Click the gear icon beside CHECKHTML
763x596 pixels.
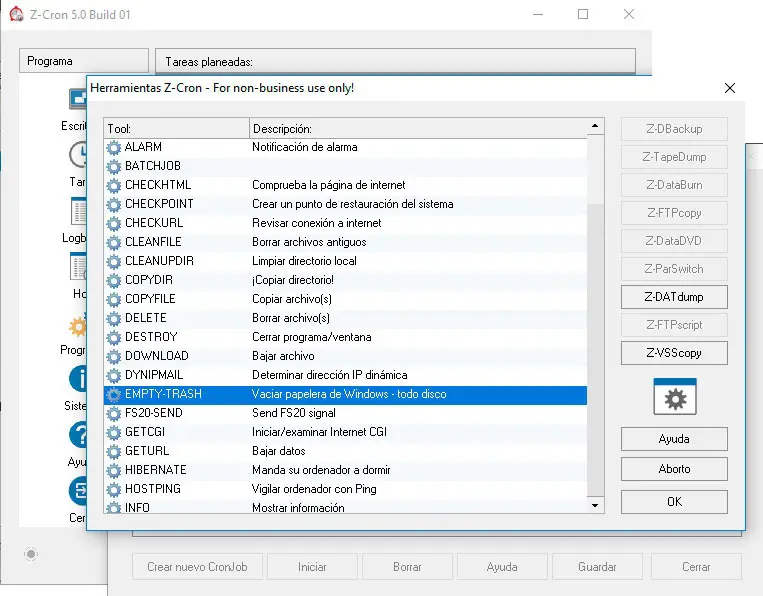tap(113, 185)
